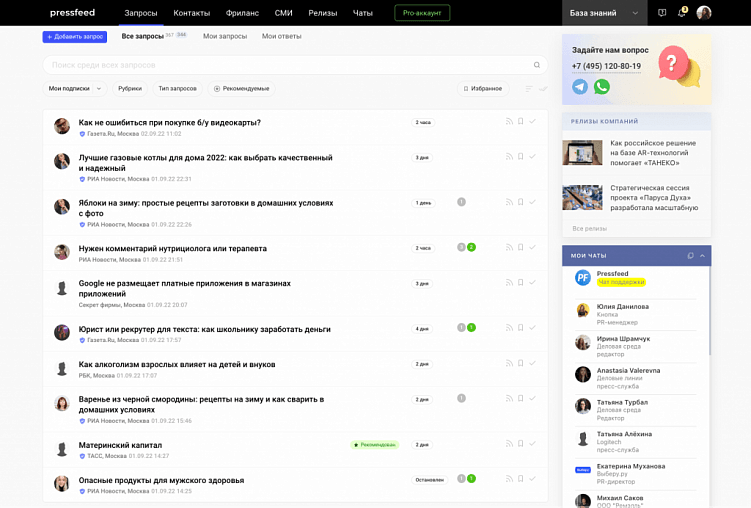Click Добавить запрос button
Screen dimensions: 751x508
click(x=75, y=36)
